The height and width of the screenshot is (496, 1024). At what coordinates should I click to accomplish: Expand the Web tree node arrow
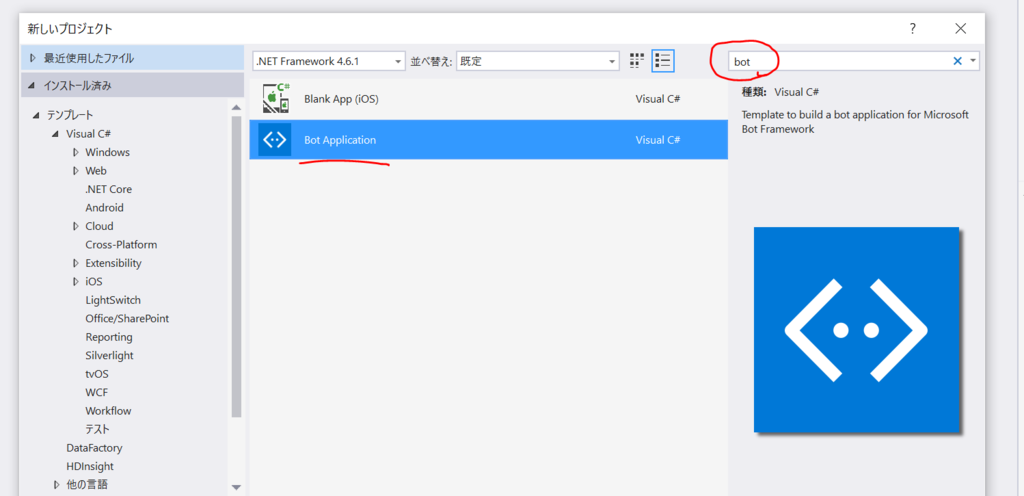pos(76,171)
